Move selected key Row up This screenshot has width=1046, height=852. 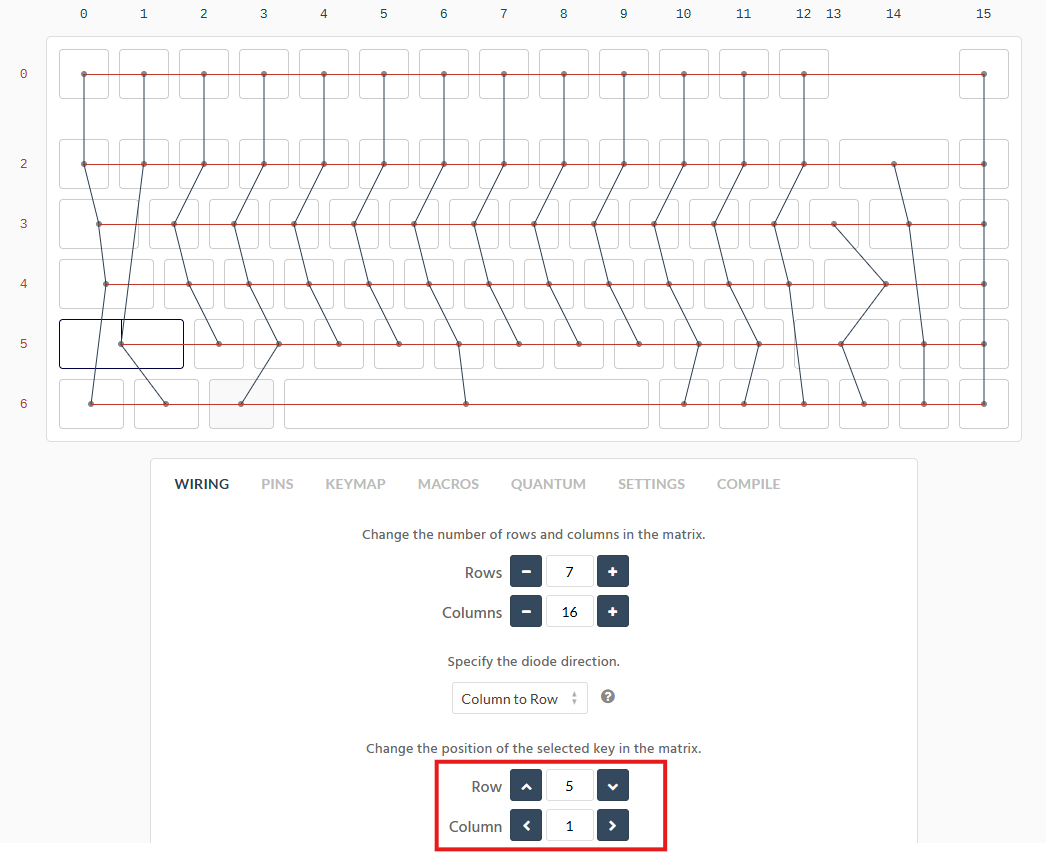526,786
